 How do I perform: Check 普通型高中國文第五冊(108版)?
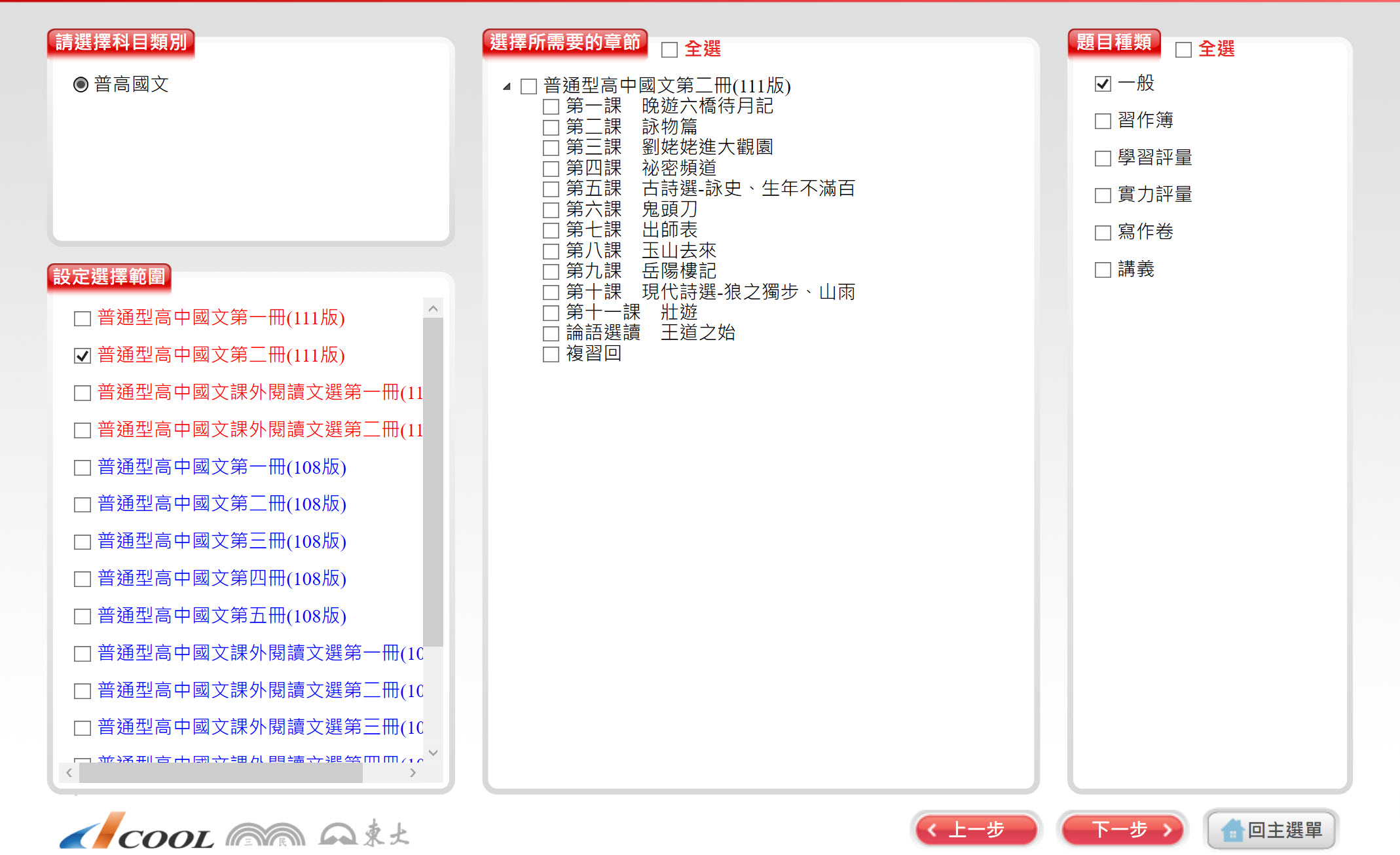coord(83,617)
